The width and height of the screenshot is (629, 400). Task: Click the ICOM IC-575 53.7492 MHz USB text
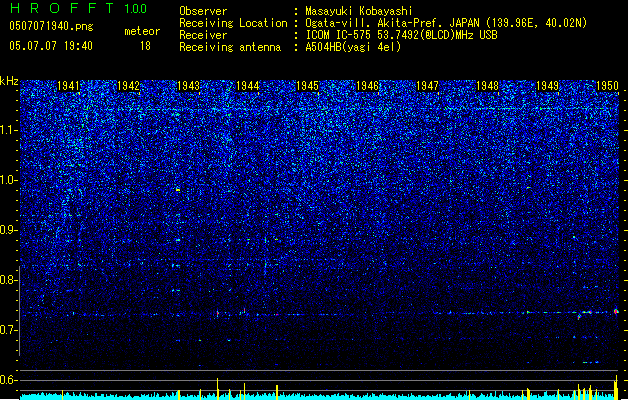402,35
